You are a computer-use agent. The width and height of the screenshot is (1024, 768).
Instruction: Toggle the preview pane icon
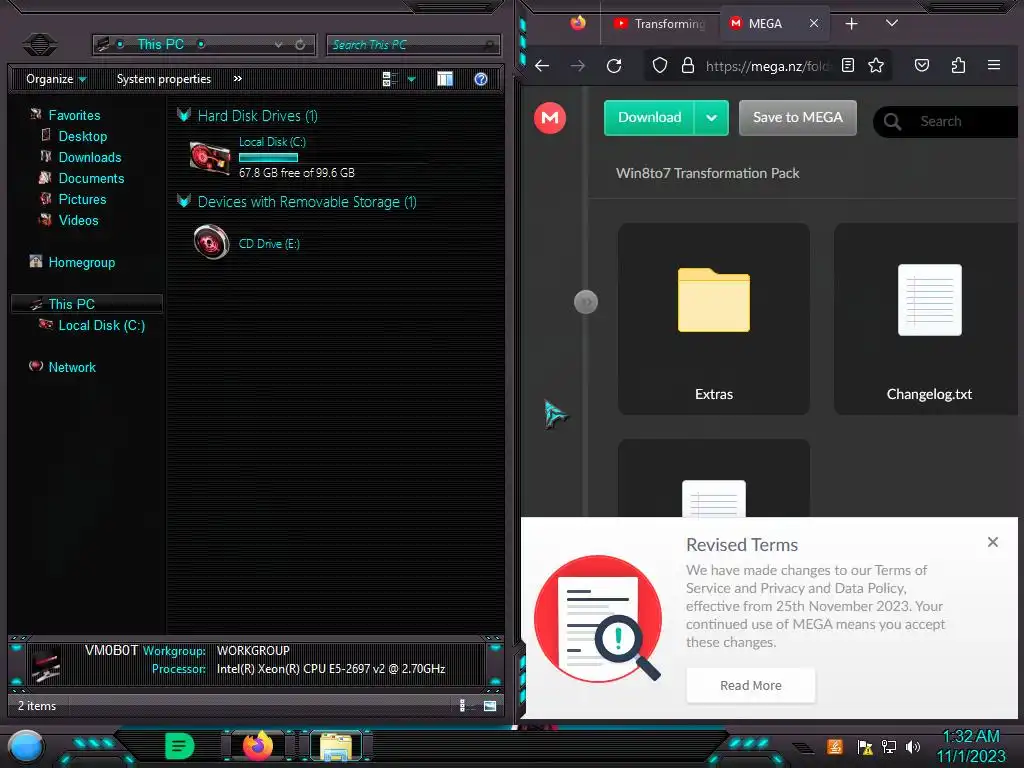[x=445, y=79]
